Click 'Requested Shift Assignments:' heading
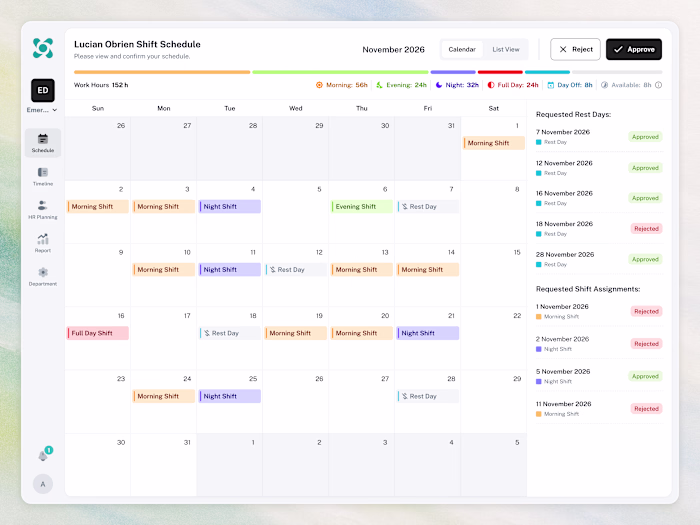This screenshot has width=700, height=525. (588, 289)
